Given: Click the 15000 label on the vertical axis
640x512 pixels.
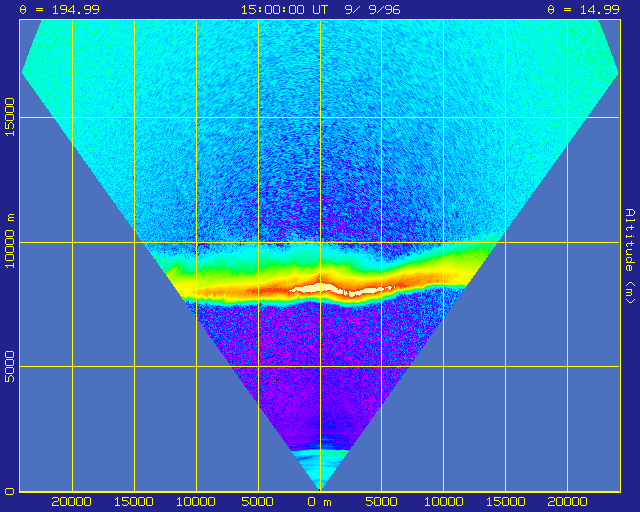Looking at the screenshot, I should coord(9,117).
